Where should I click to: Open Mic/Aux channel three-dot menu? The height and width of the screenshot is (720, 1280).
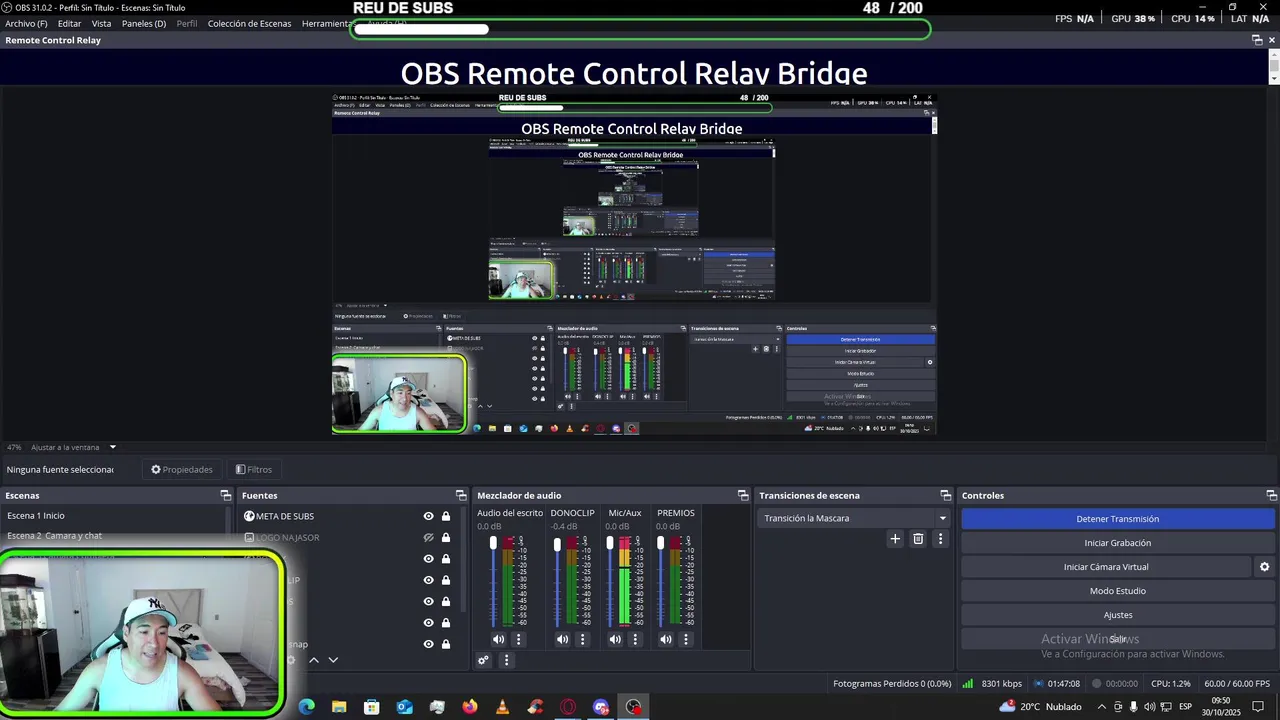635,639
